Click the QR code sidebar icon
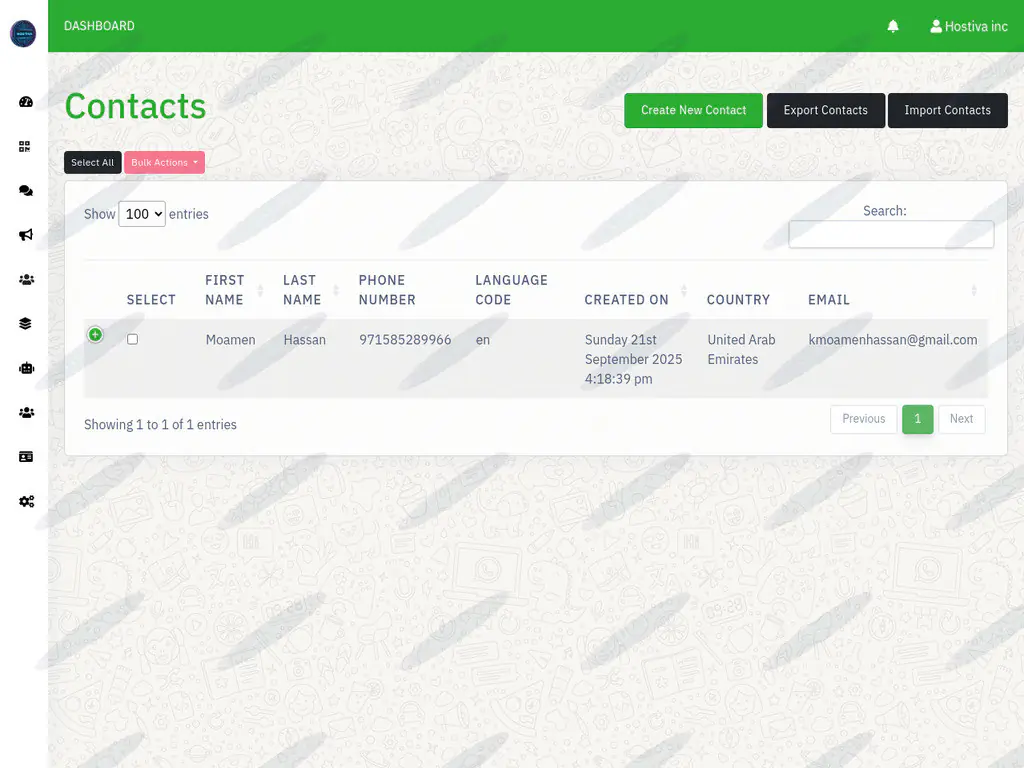Screen dimensions: 1024x768 coord(26,146)
